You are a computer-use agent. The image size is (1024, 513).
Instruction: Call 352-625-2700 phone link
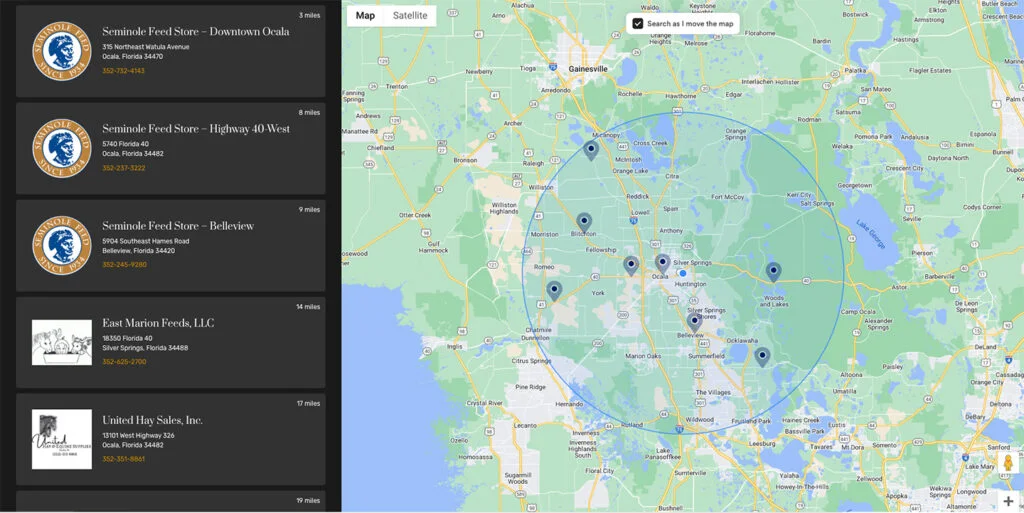click(x=124, y=362)
